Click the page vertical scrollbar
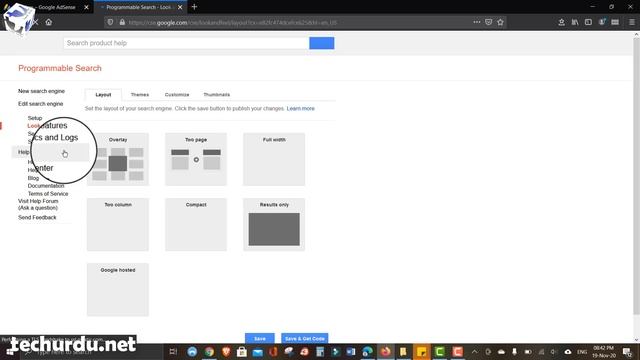This screenshot has height=360, width=640. (636, 176)
